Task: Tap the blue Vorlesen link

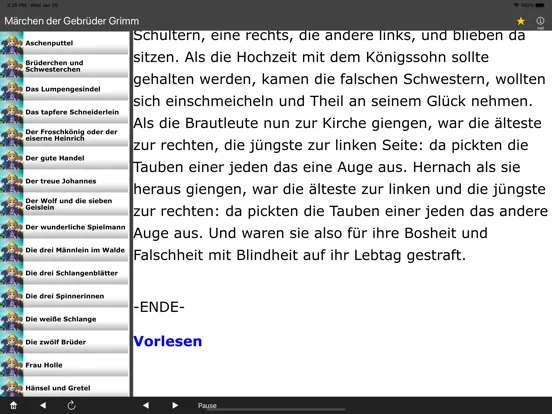Action: pos(168,341)
